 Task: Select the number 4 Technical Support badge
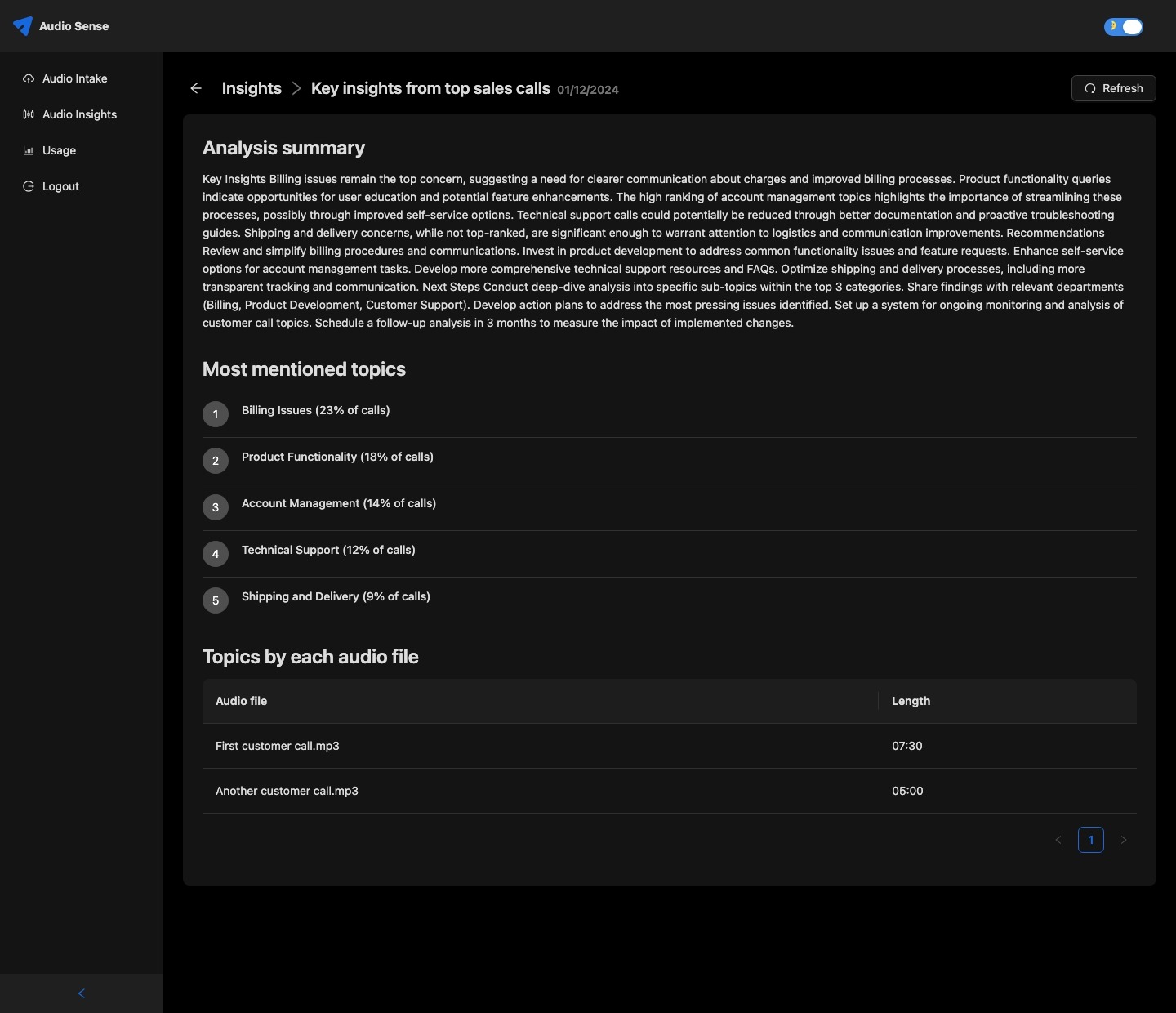216,554
